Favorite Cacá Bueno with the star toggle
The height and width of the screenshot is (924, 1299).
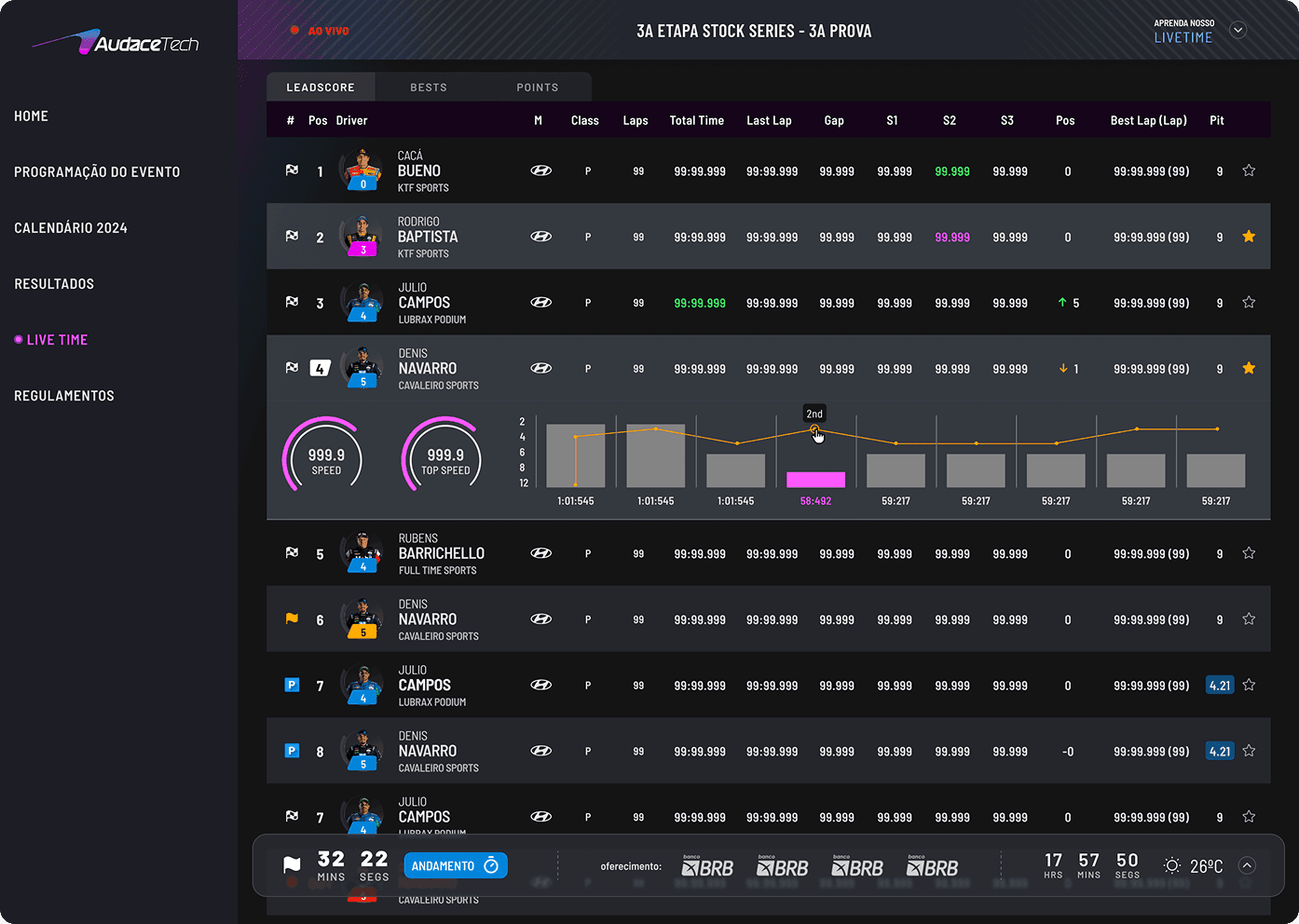pyautogui.click(x=1249, y=170)
